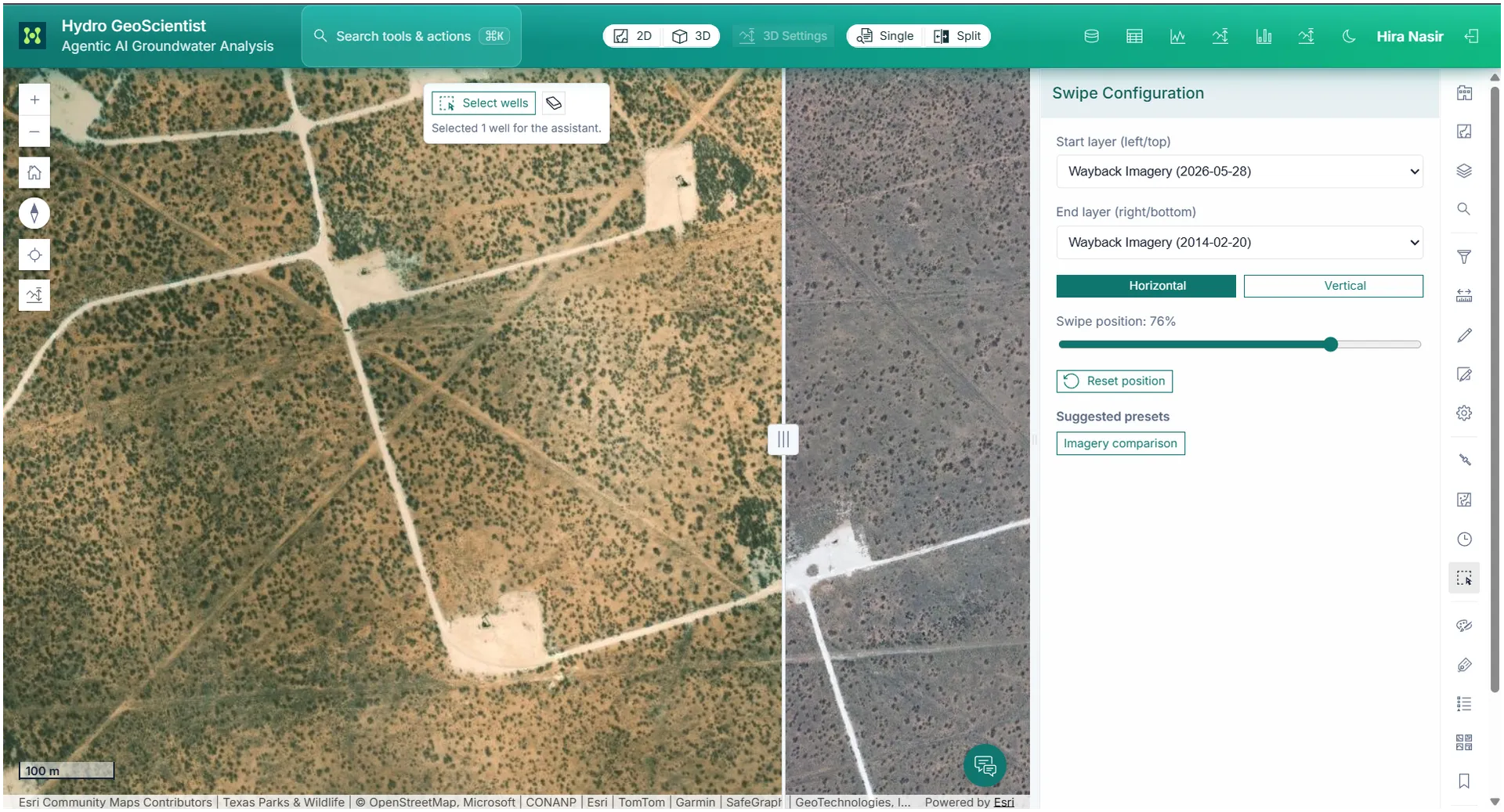Open the grid gallery sidebar icon
Screen dimensions: 1504x812
pyautogui.click(x=1464, y=742)
